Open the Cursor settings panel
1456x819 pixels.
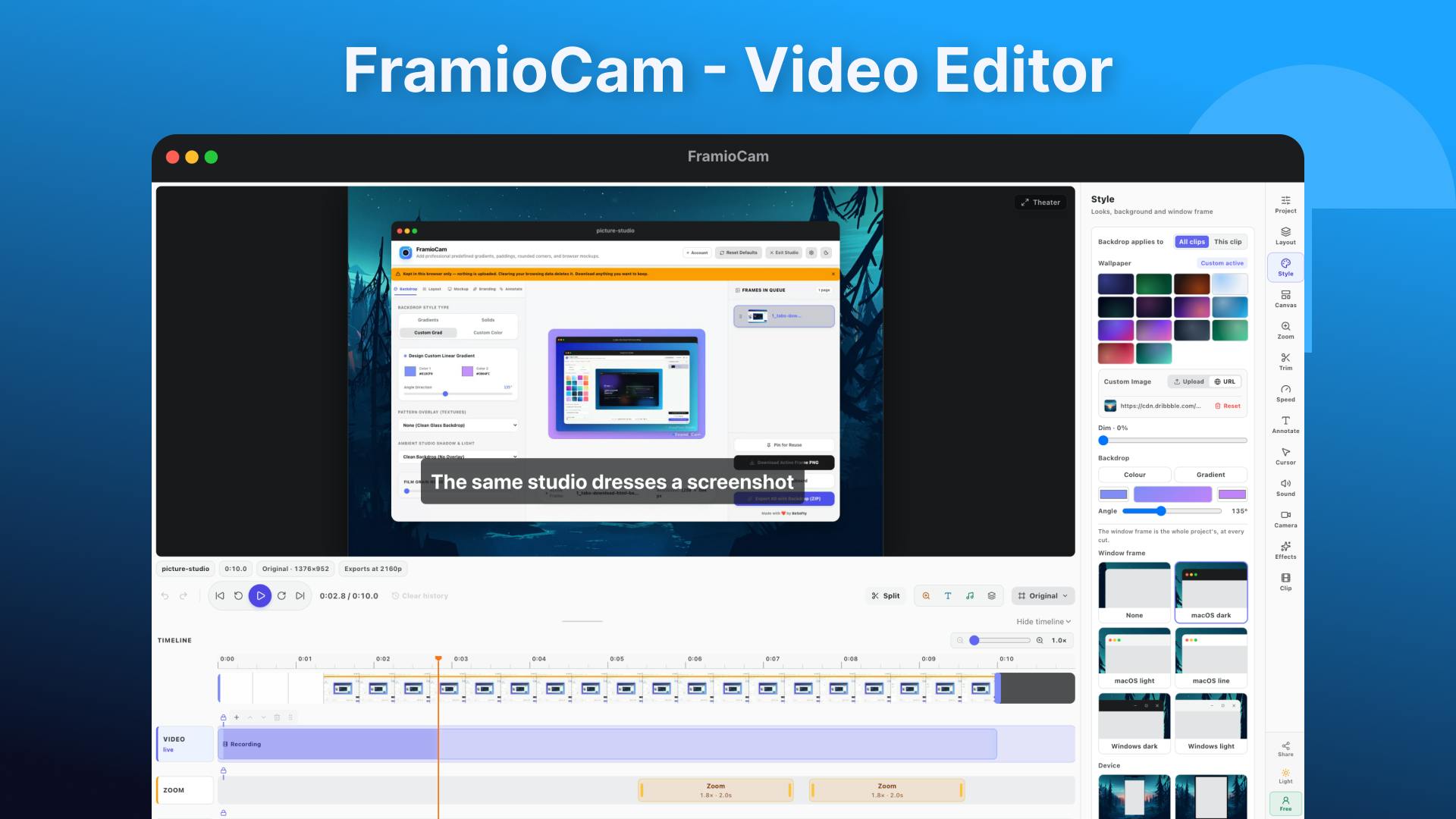1285,457
